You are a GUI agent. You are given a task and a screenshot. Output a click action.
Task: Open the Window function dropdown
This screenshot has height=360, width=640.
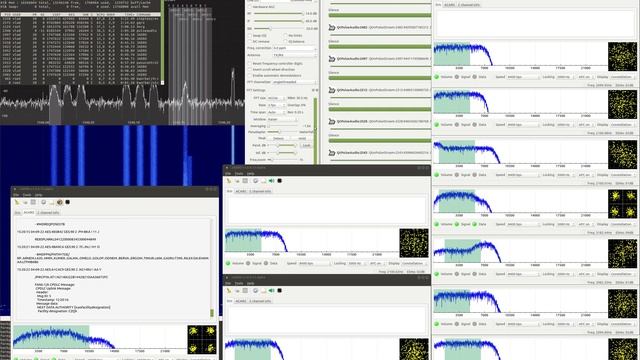(282, 119)
